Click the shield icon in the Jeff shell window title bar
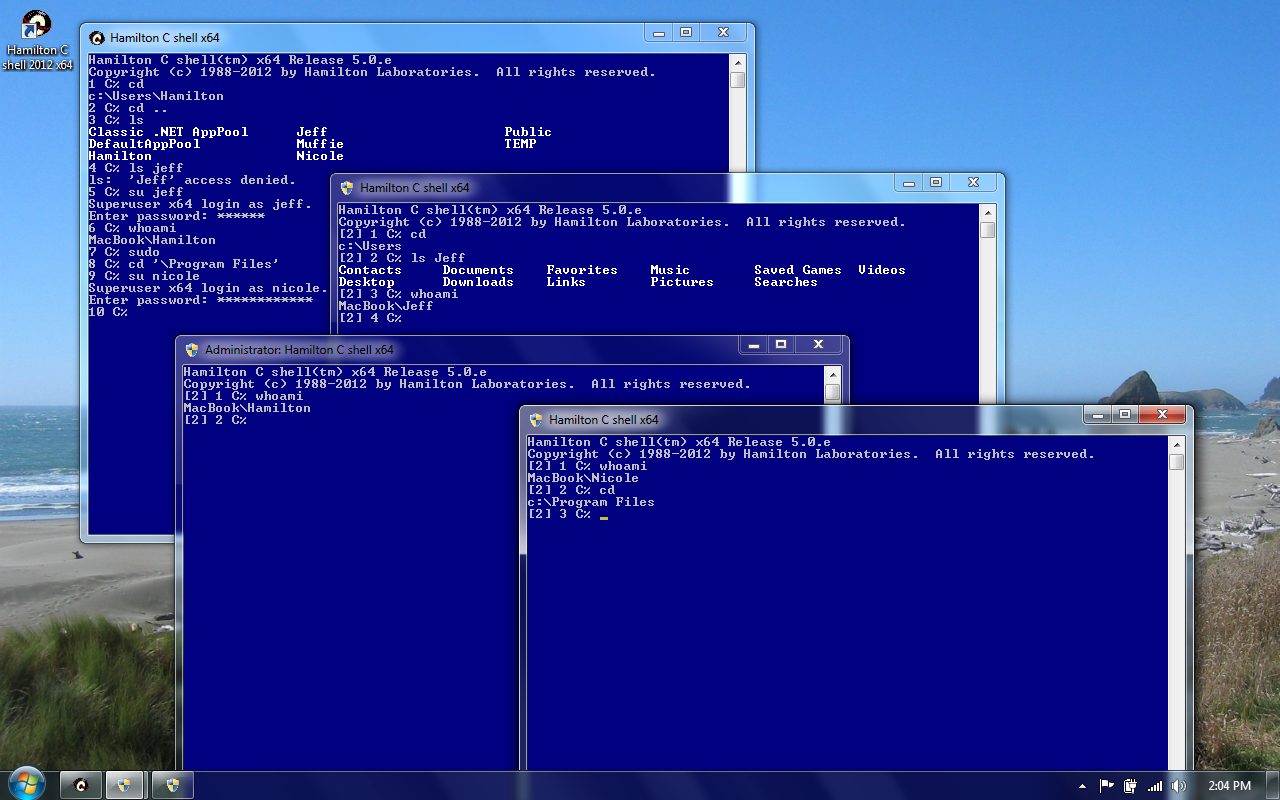Screen dimensions: 1280x800 click(347, 188)
